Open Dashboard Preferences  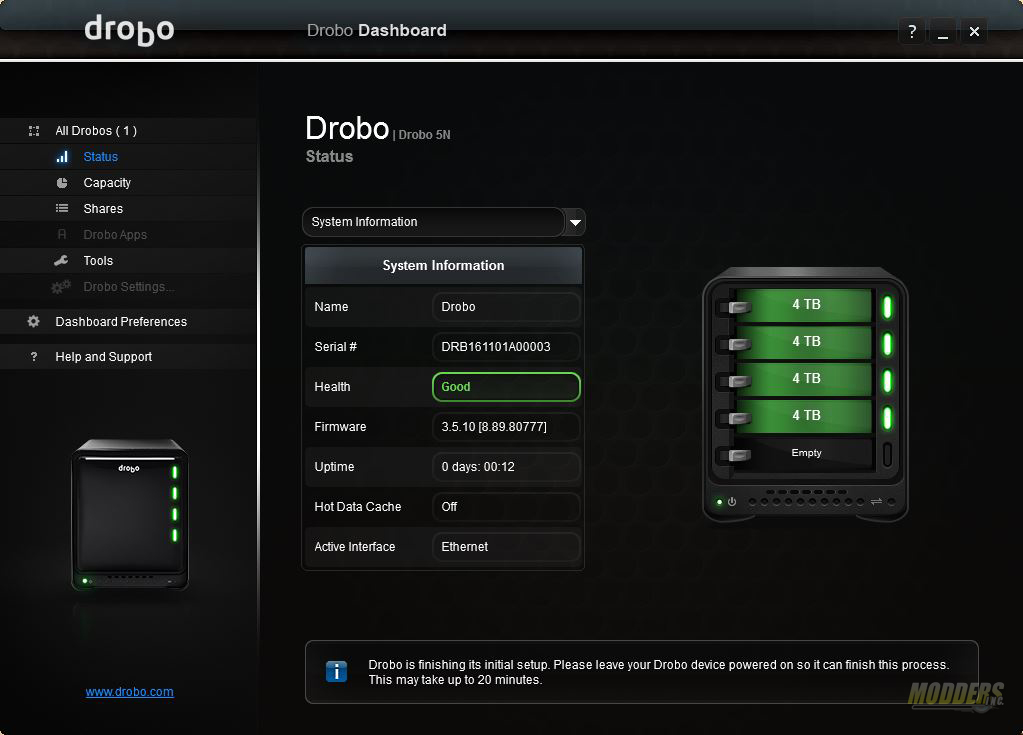(121, 322)
